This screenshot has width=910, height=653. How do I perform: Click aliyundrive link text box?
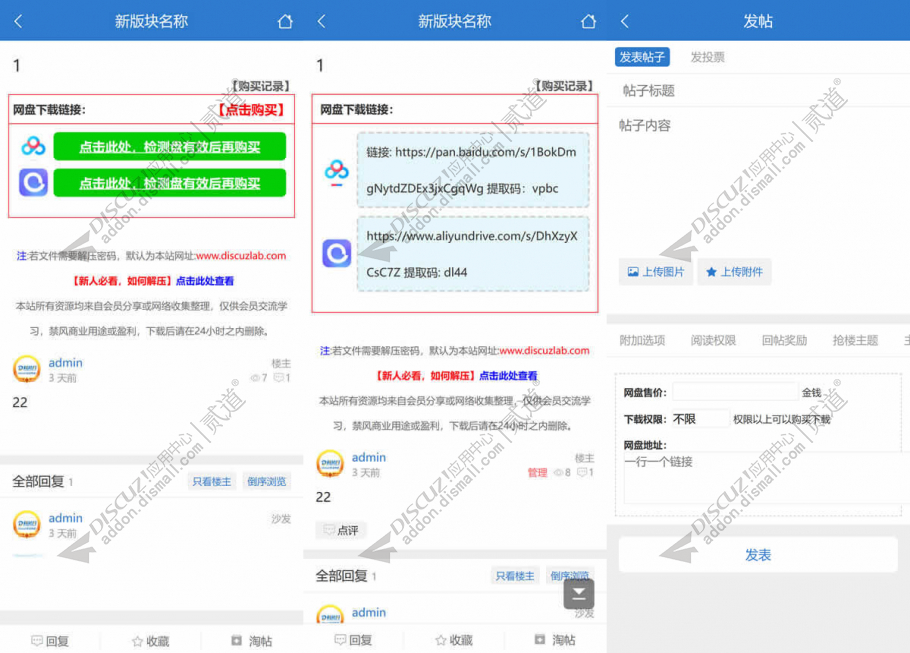[x=473, y=254]
